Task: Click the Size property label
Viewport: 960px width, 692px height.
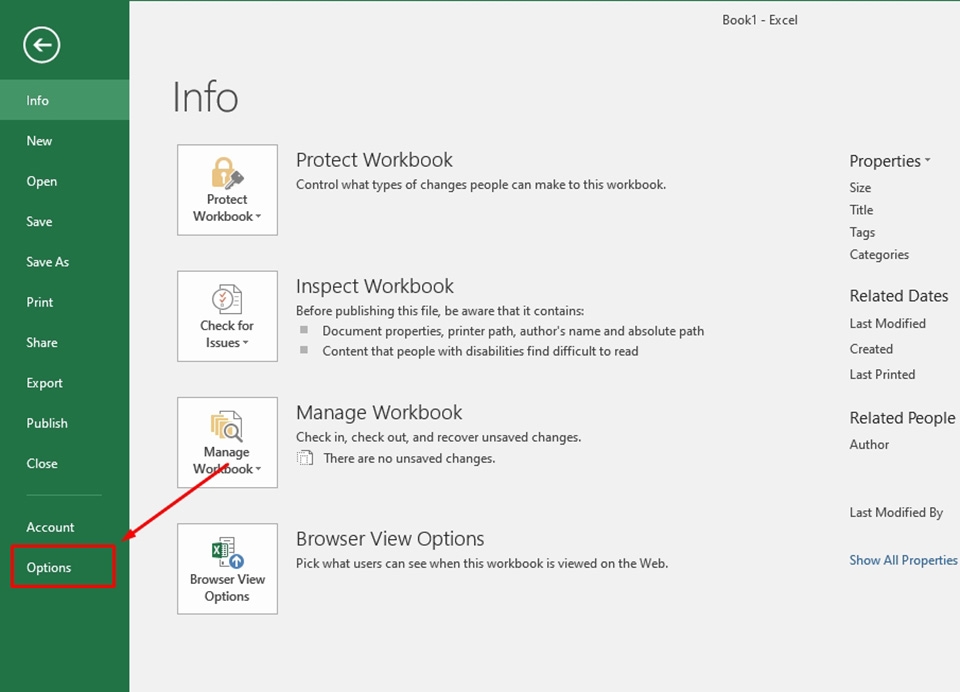Action: coord(860,188)
